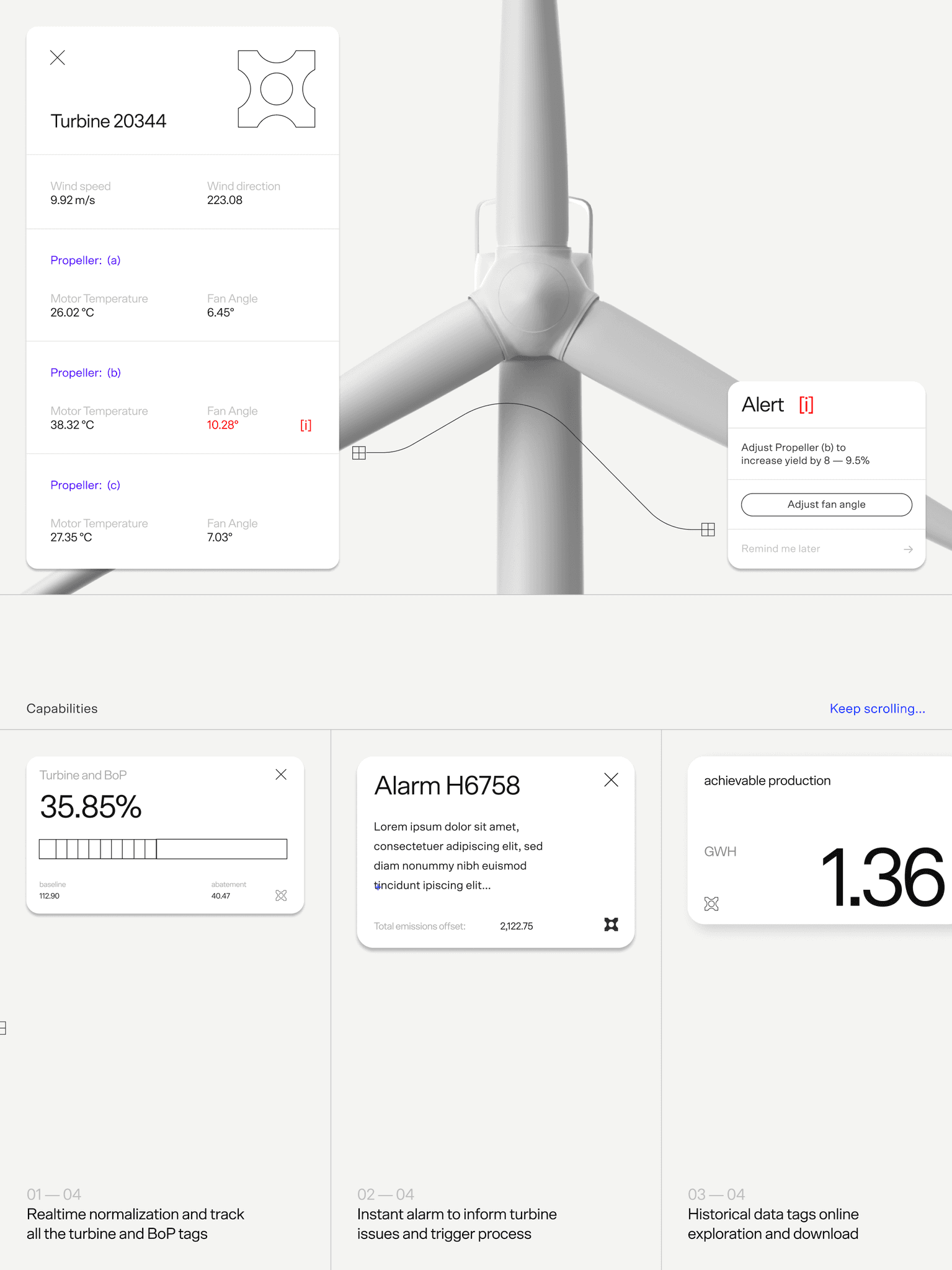Image resolution: width=952 pixels, height=1270 pixels.
Task: Click the Historical data tags capability text
Action: [773, 1223]
